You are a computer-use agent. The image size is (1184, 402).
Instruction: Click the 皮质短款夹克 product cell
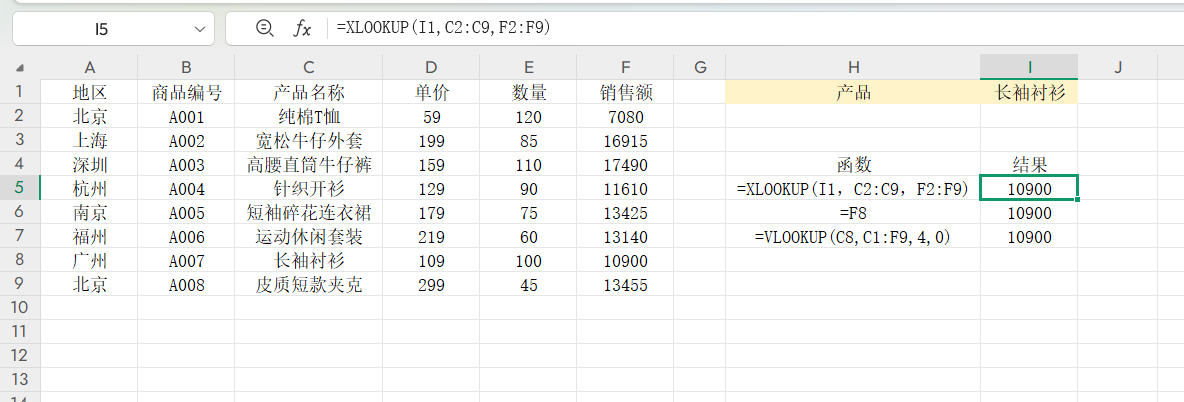(x=308, y=285)
